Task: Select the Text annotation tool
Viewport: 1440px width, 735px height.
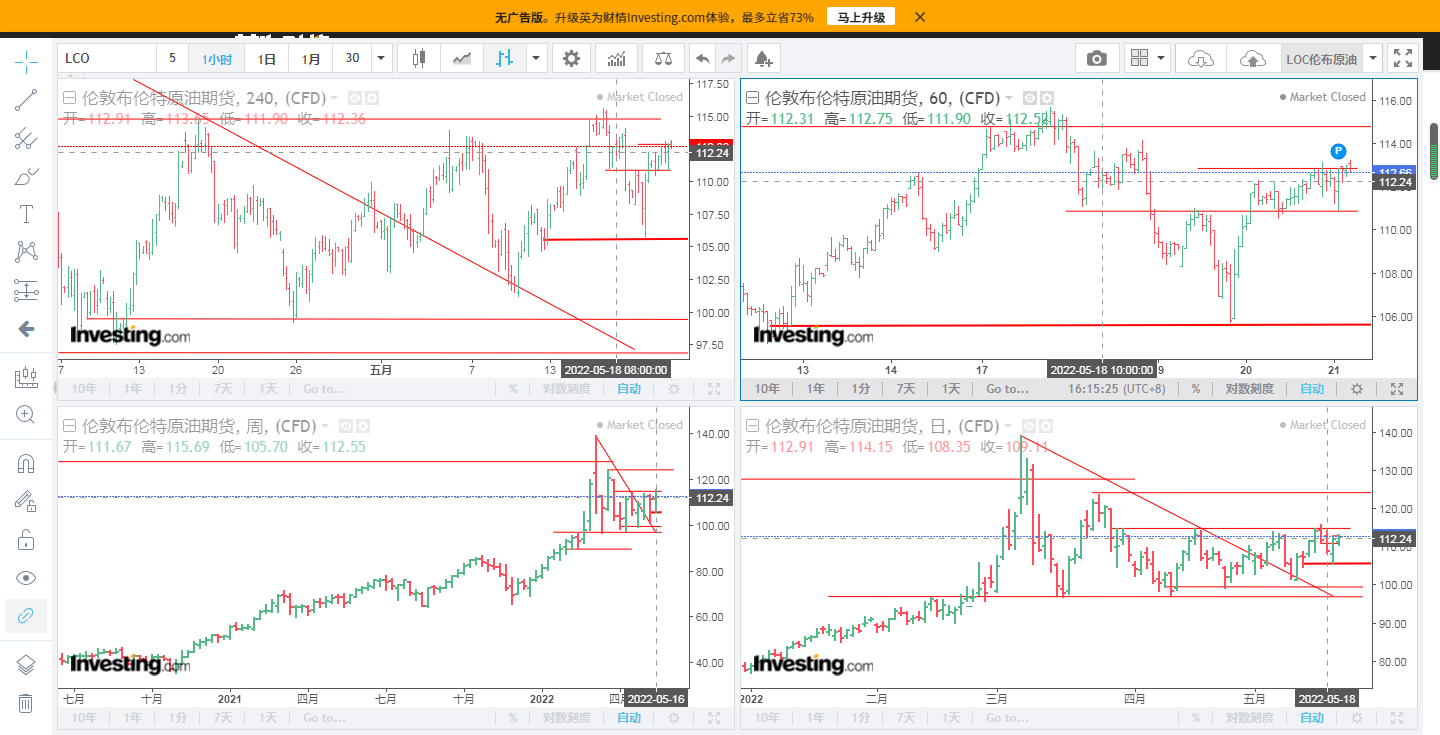Action: [26, 214]
